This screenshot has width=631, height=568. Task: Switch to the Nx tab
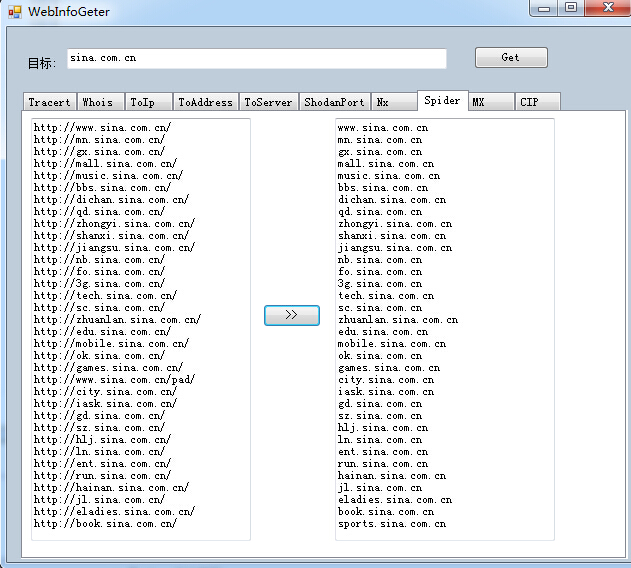click(394, 102)
